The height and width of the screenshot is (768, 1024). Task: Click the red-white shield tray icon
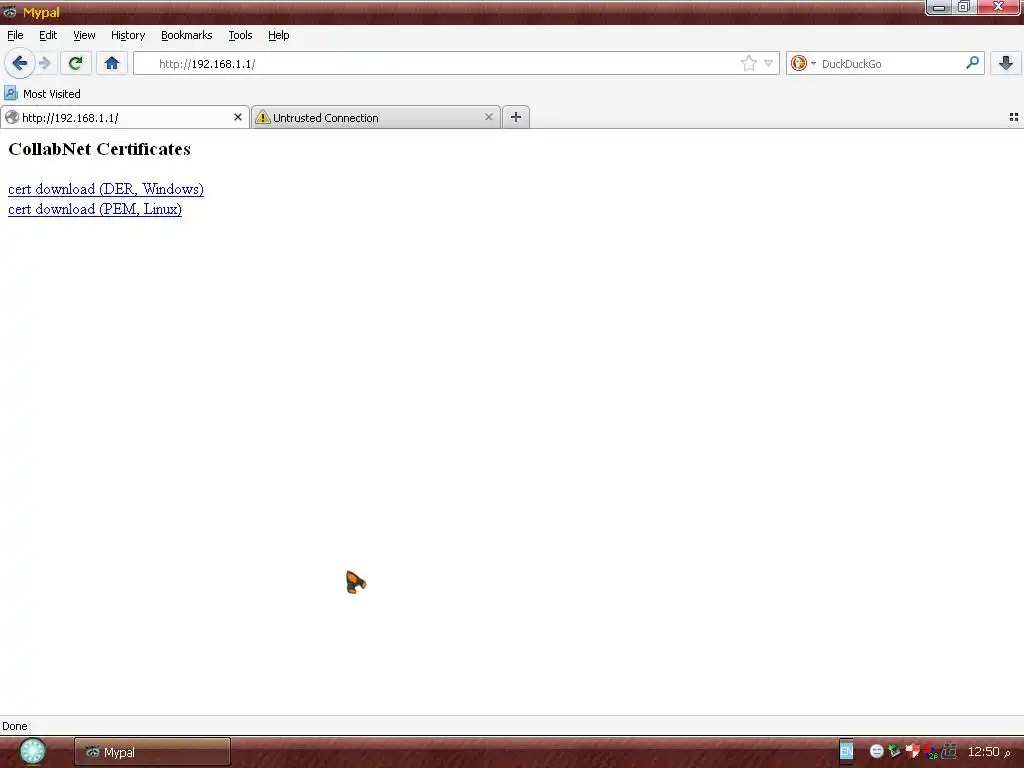[x=912, y=752]
